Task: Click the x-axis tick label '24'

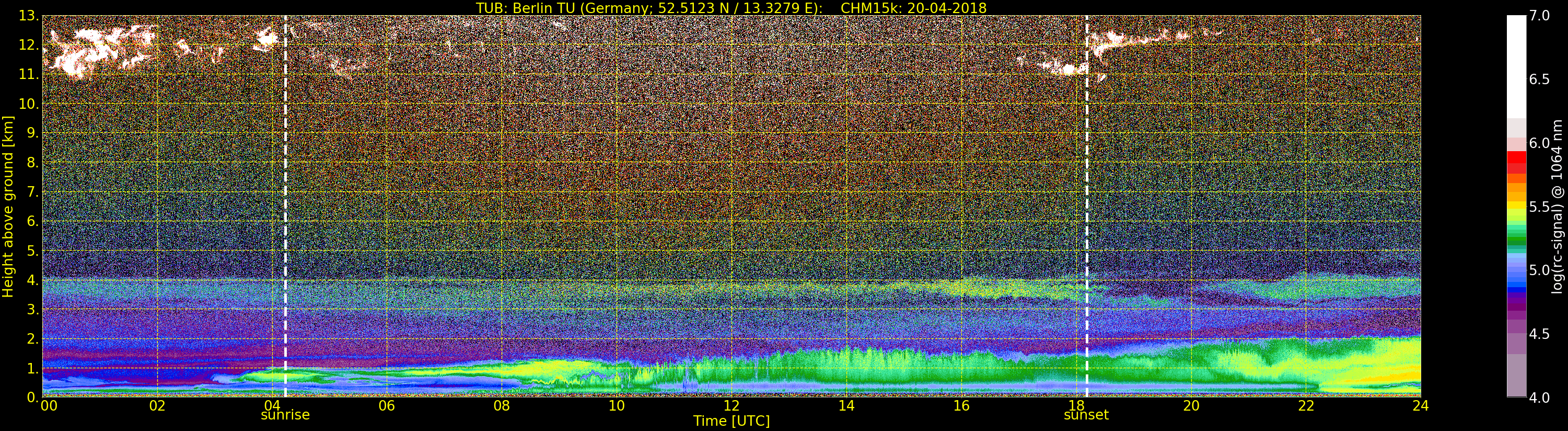Action: 1420,406
